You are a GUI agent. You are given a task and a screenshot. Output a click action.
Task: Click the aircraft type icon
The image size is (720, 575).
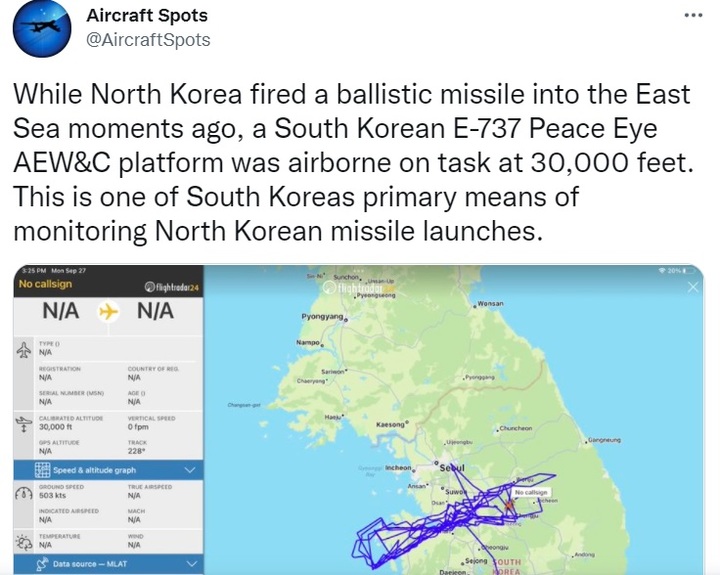(x=24, y=350)
